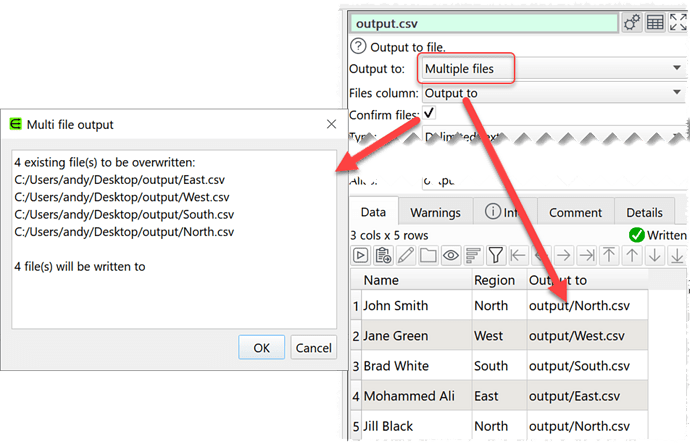Select the 'output/East.csv' cell
This screenshot has width=690, height=444.
coord(587,396)
